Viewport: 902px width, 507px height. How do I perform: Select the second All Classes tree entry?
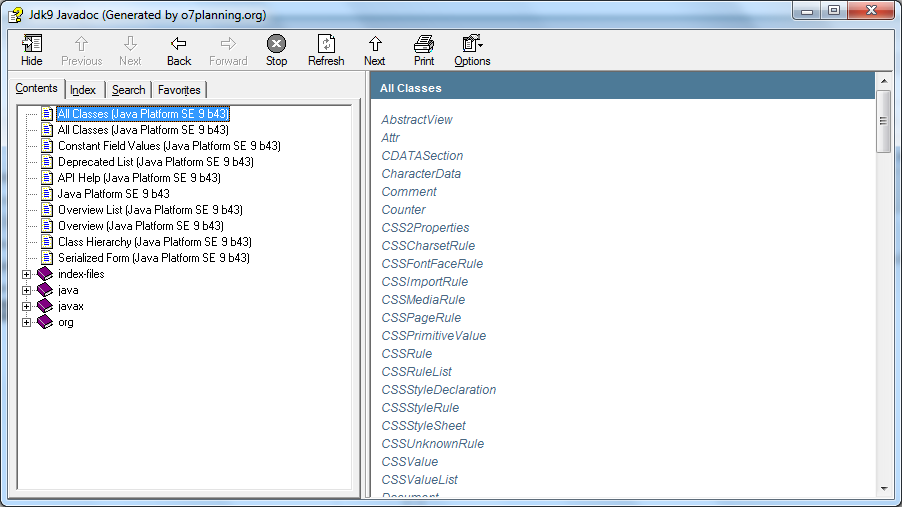tap(143, 130)
